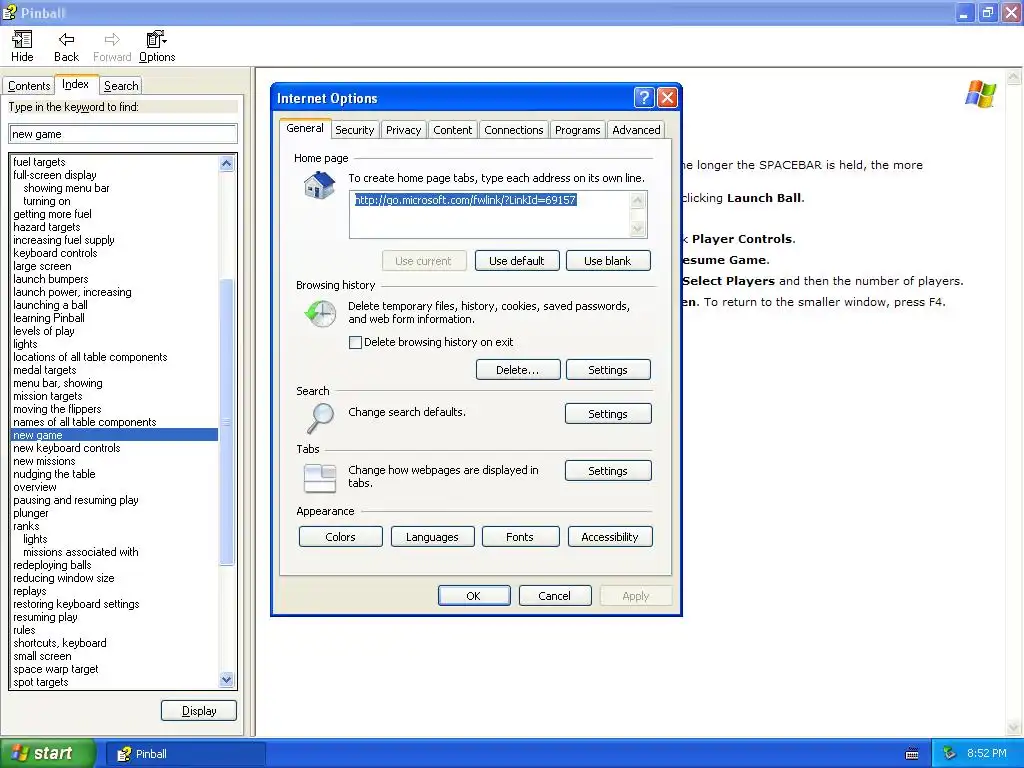Screen dimensions: 1024x768
Task: Switch to the Security tab
Action: 355,130
